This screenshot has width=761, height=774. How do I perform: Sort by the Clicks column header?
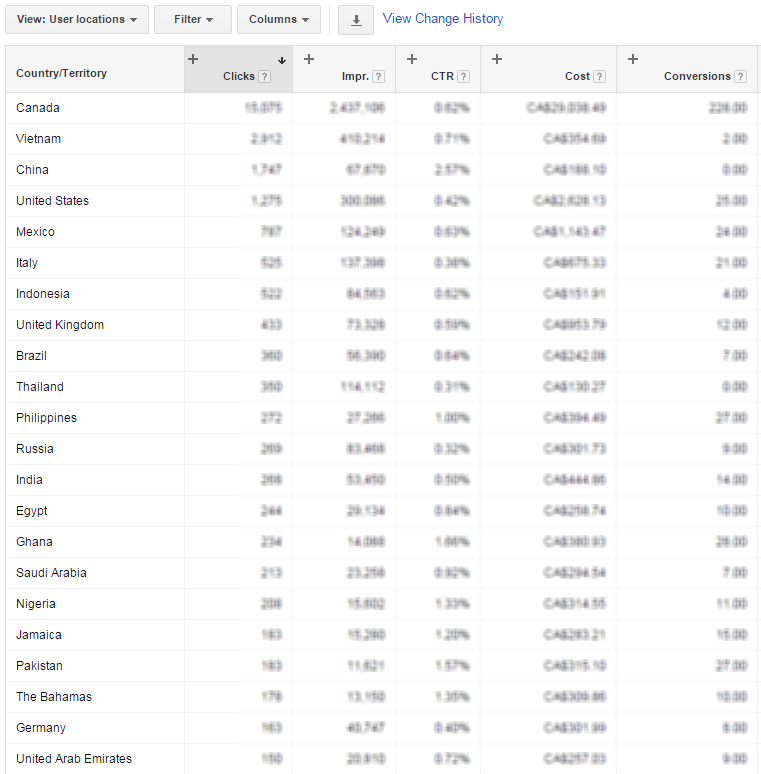click(x=238, y=77)
